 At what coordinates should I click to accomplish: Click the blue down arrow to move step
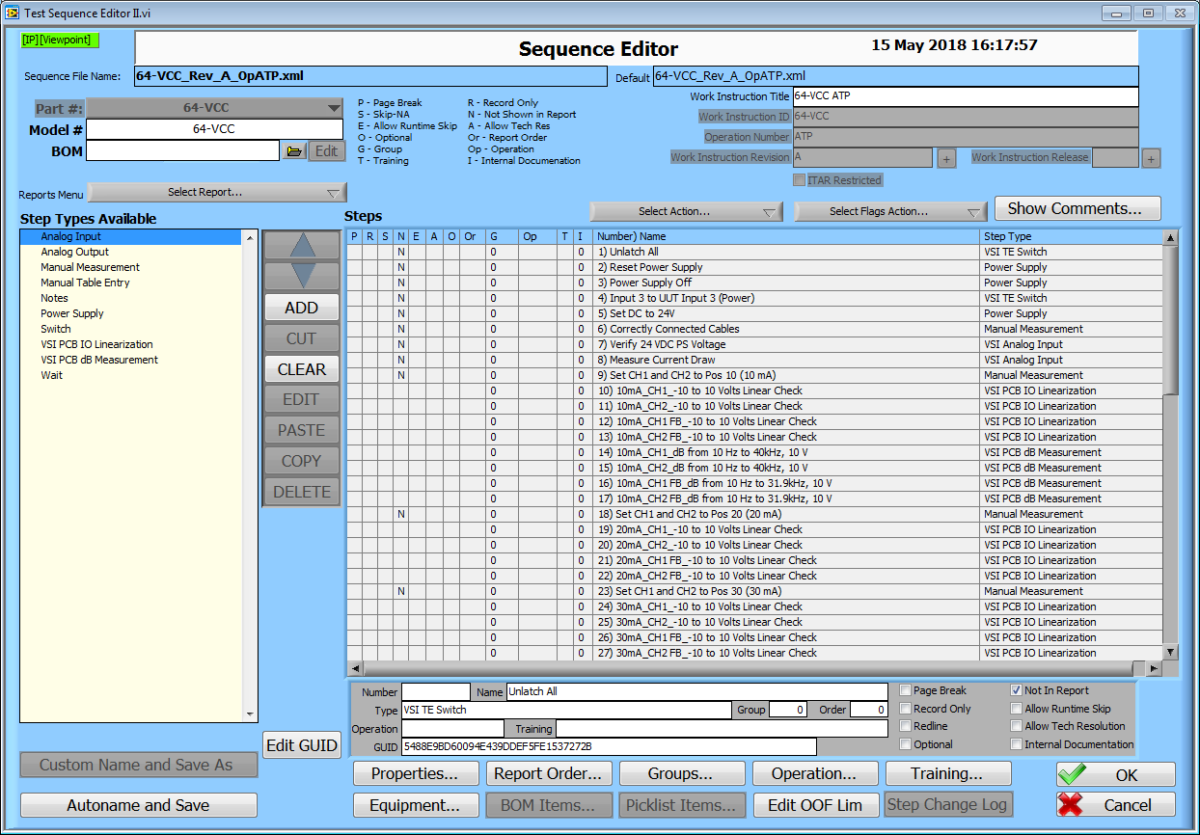point(301,278)
